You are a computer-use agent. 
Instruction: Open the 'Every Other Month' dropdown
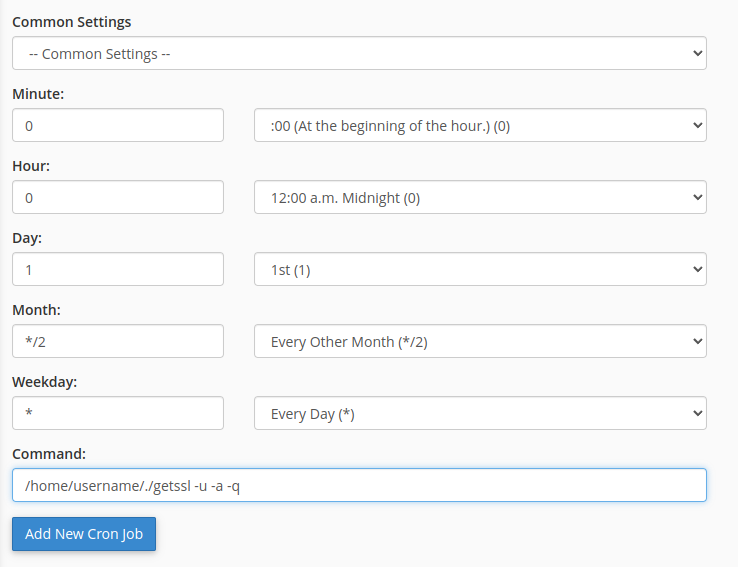(x=480, y=341)
